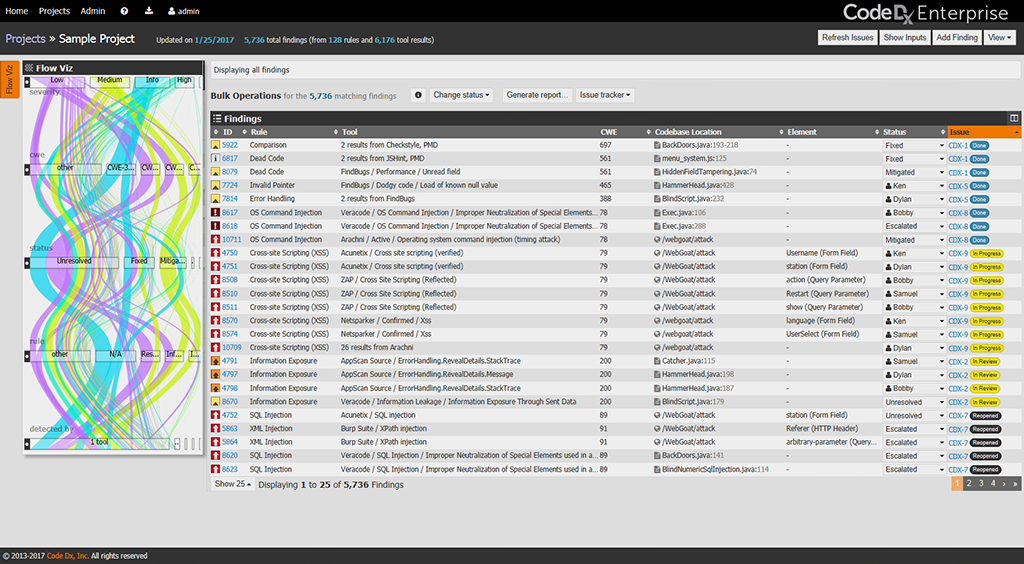This screenshot has height=564, width=1024.
Task: Go to Home in top navigation
Action: point(16,11)
